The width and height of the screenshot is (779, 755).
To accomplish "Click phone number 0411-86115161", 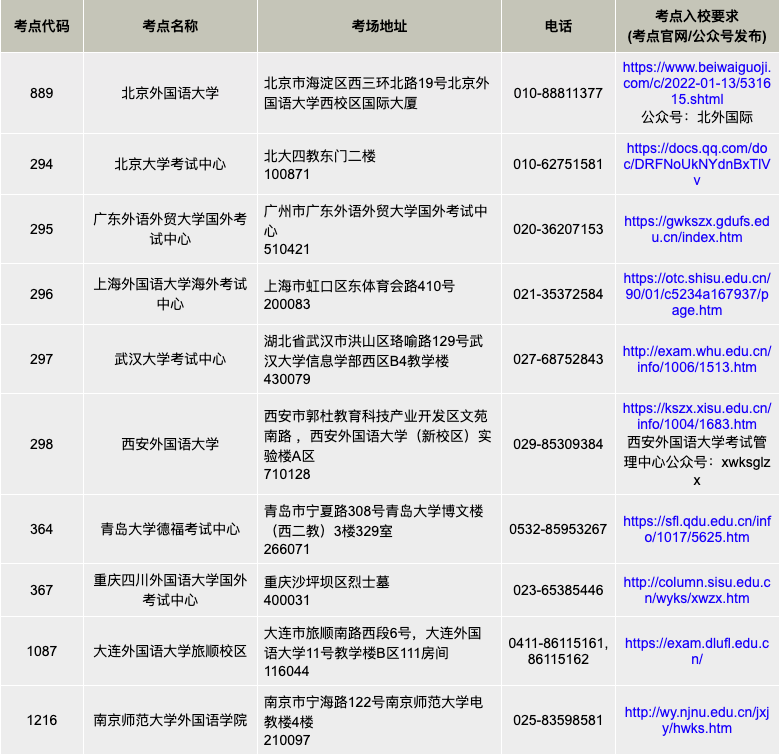I will tap(556, 643).
